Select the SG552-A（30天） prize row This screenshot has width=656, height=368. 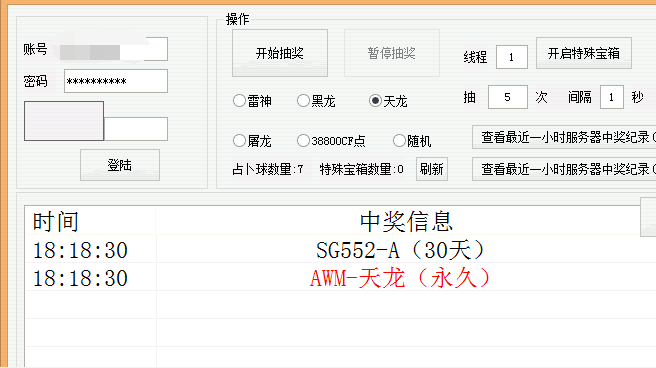point(341,250)
